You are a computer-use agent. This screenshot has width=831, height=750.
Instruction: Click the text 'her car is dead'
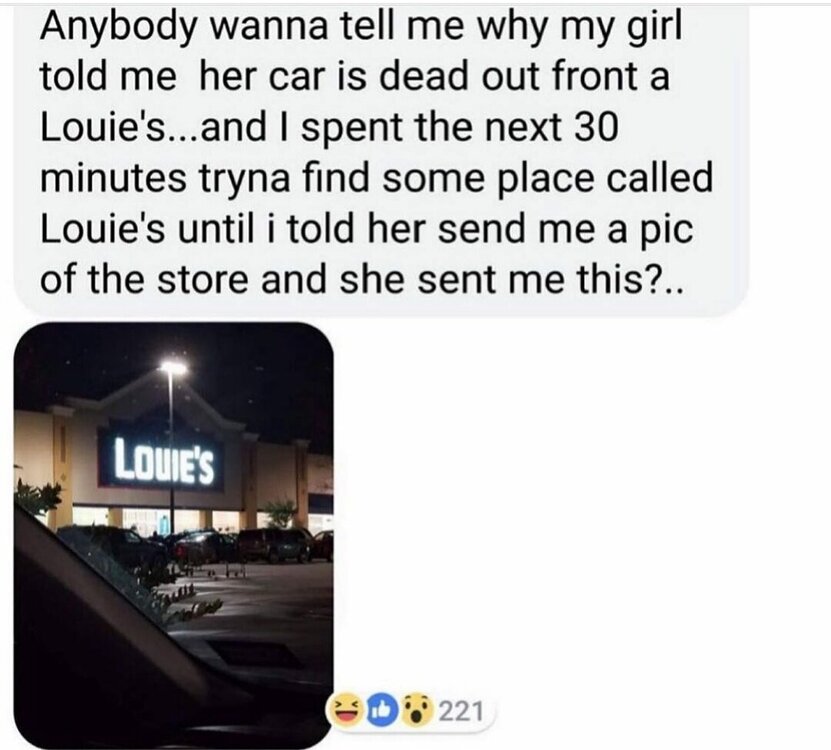click(333, 76)
